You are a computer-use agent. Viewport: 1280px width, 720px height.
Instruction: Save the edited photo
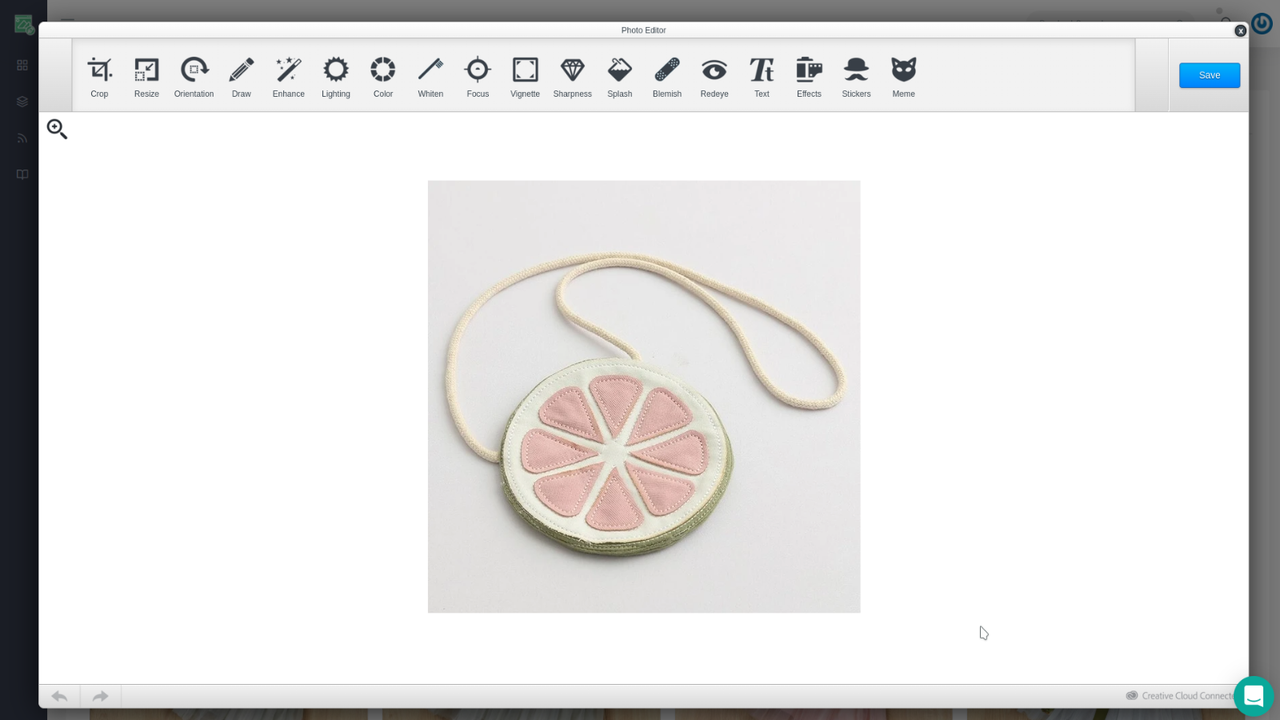tap(1209, 75)
